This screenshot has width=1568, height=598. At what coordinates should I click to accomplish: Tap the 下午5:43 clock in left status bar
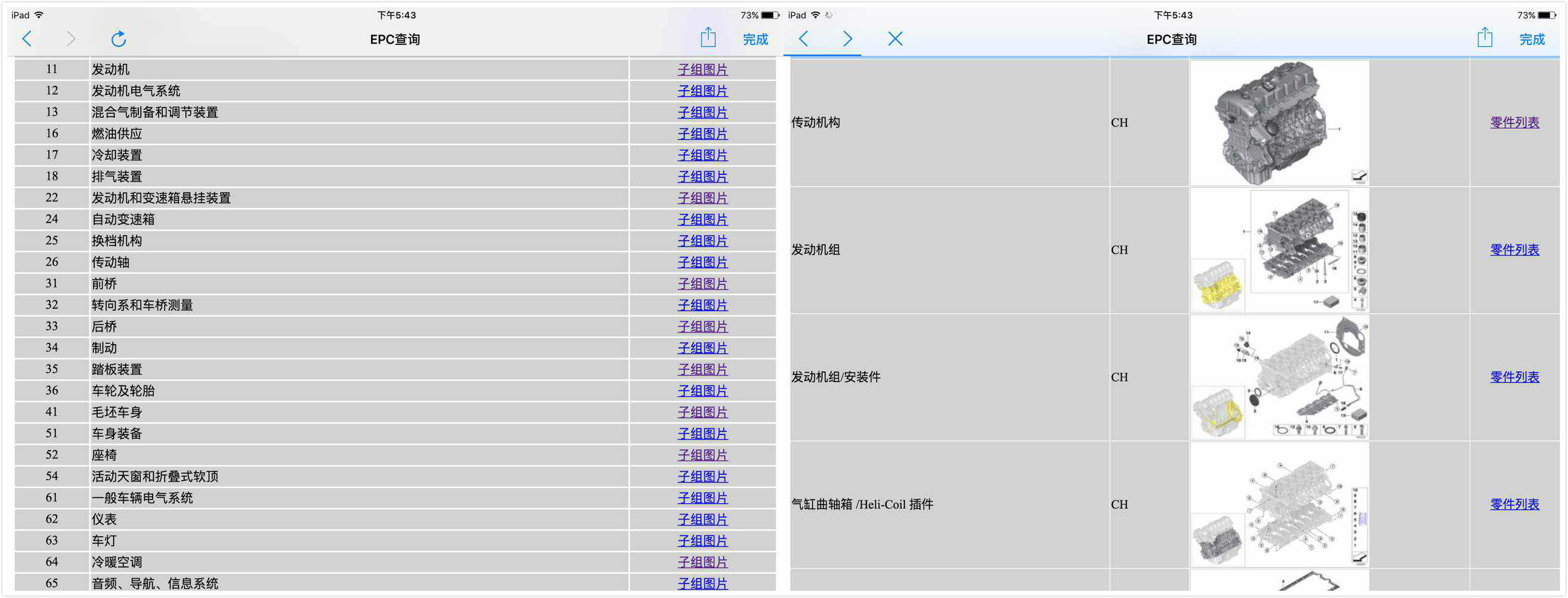click(397, 15)
